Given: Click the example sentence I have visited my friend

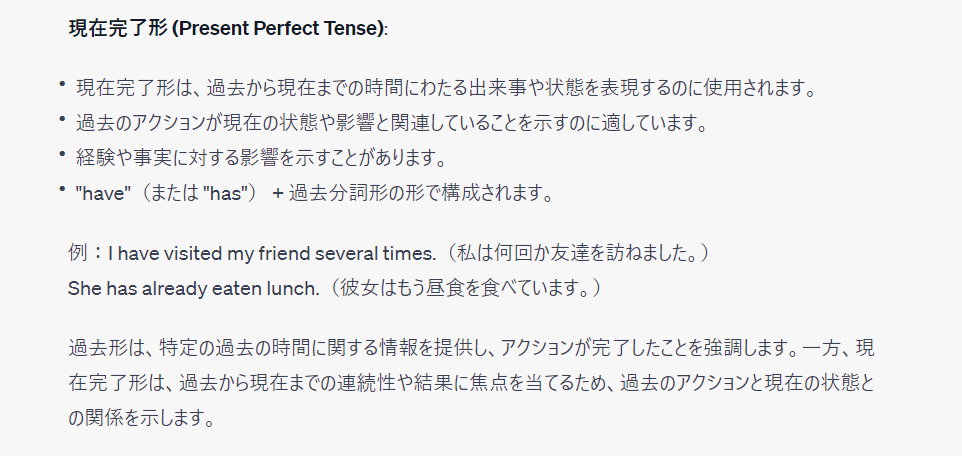Looking at the screenshot, I should [272, 253].
